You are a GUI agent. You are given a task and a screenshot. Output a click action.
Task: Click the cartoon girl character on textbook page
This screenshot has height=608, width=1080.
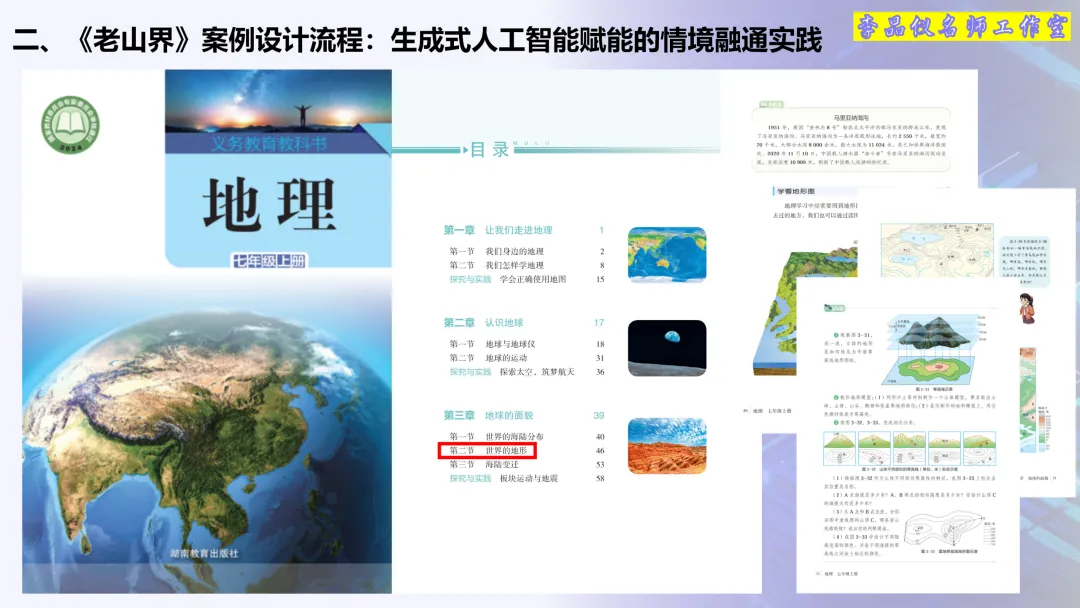click(1027, 308)
